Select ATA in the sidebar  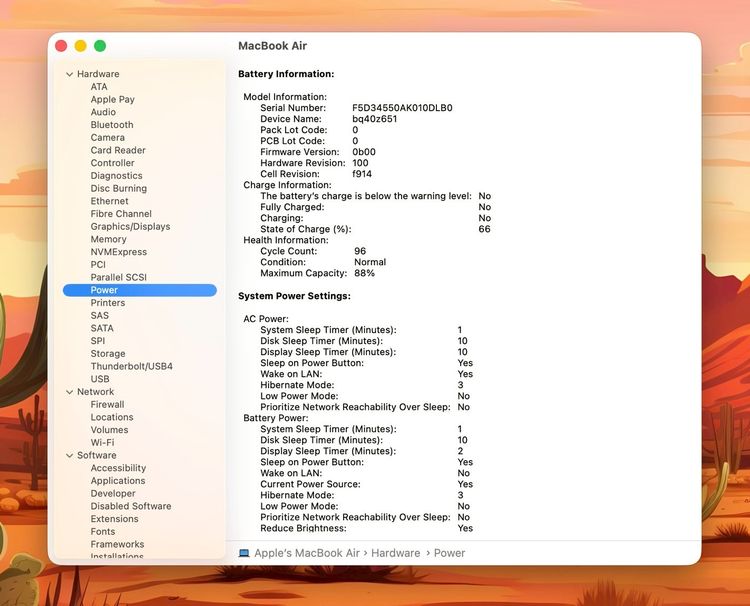99,87
